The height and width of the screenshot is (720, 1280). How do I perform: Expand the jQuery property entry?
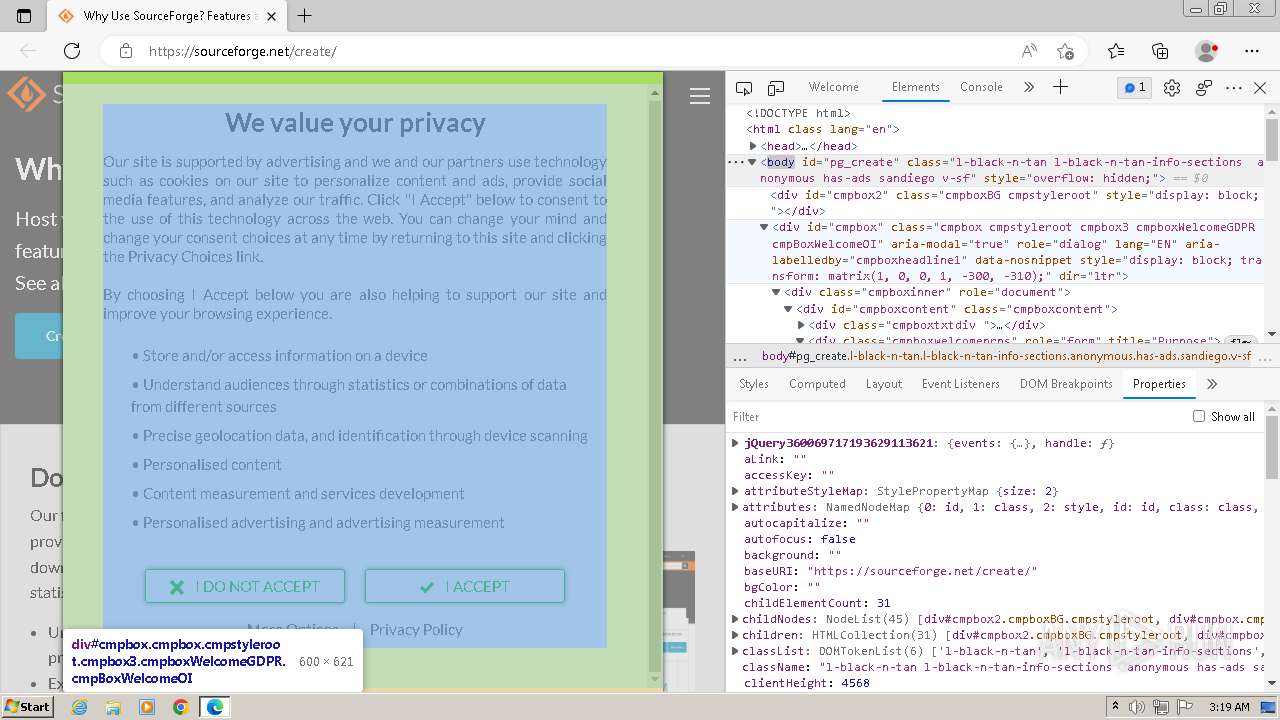(736, 443)
